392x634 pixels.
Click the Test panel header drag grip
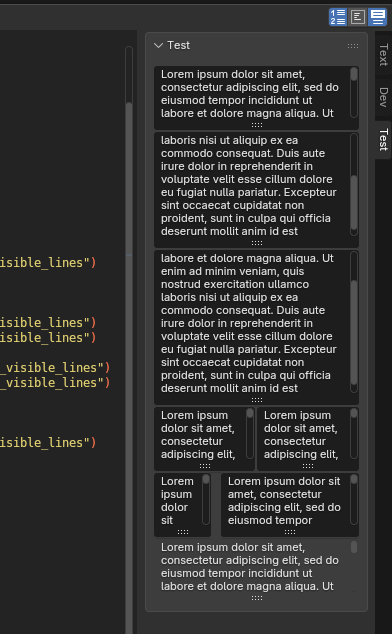(x=353, y=46)
